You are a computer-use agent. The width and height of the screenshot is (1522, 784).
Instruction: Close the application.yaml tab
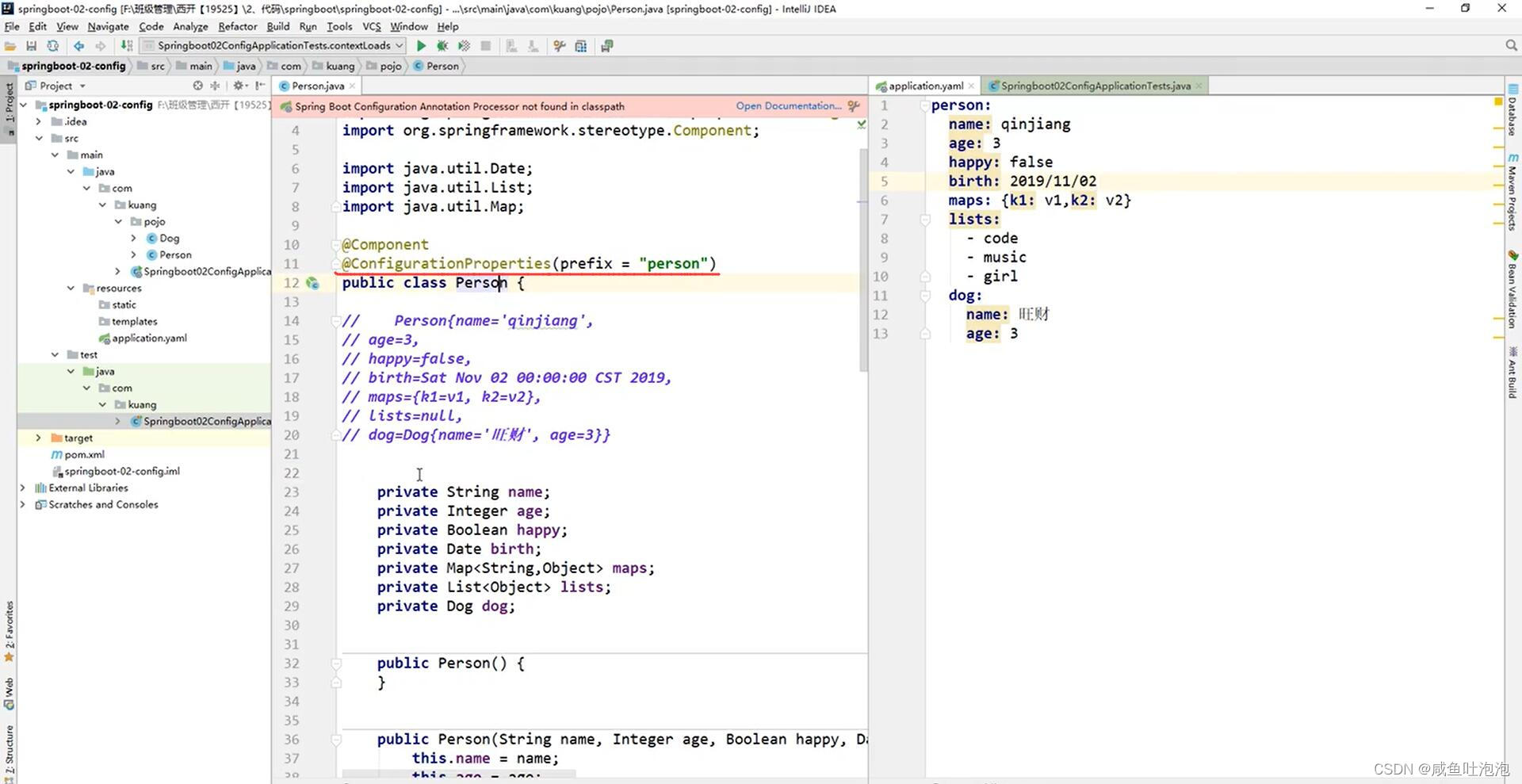coord(971,86)
